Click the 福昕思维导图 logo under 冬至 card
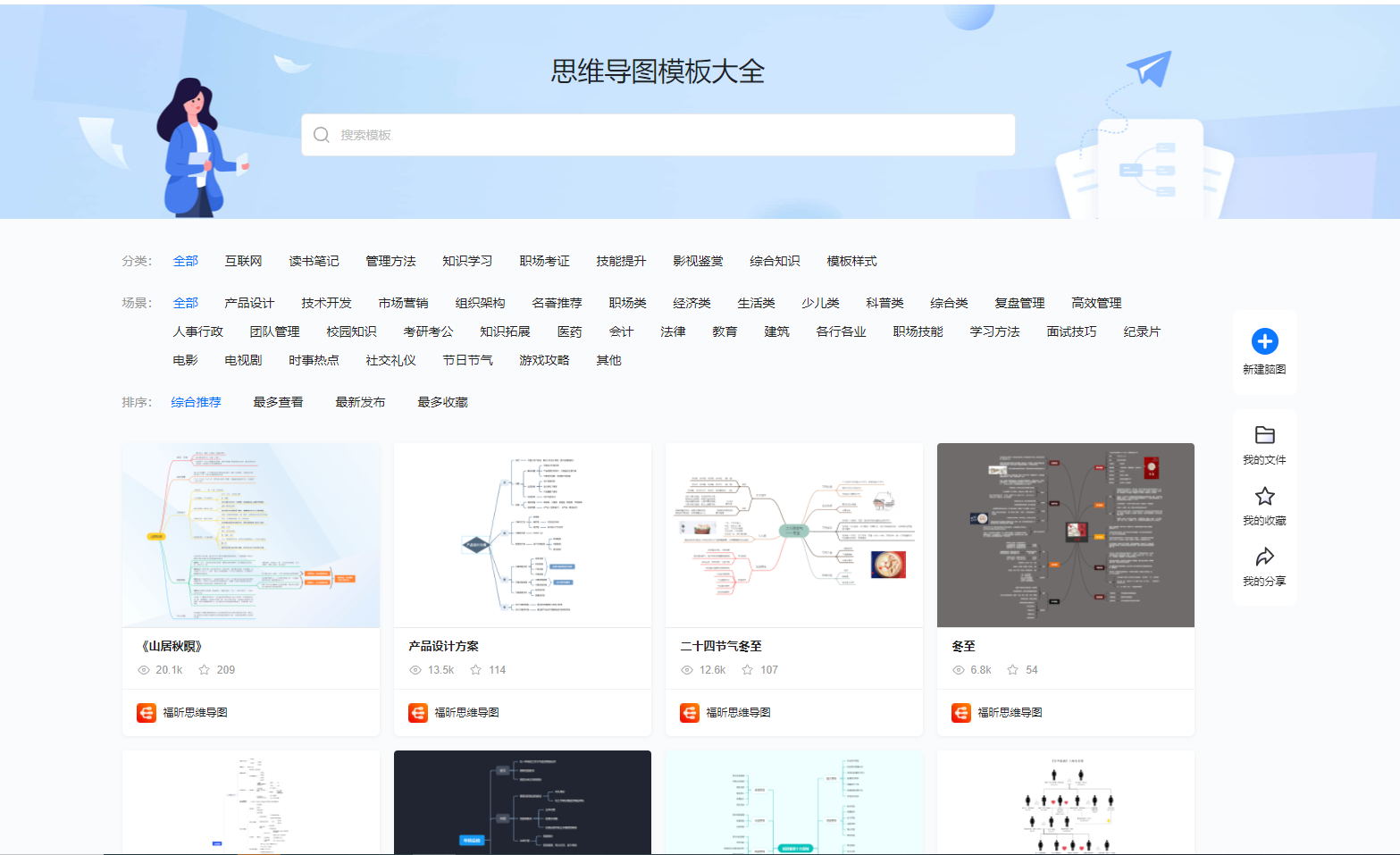Image resolution: width=1400 pixels, height=855 pixels. pyautogui.click(x=961, y=713)
